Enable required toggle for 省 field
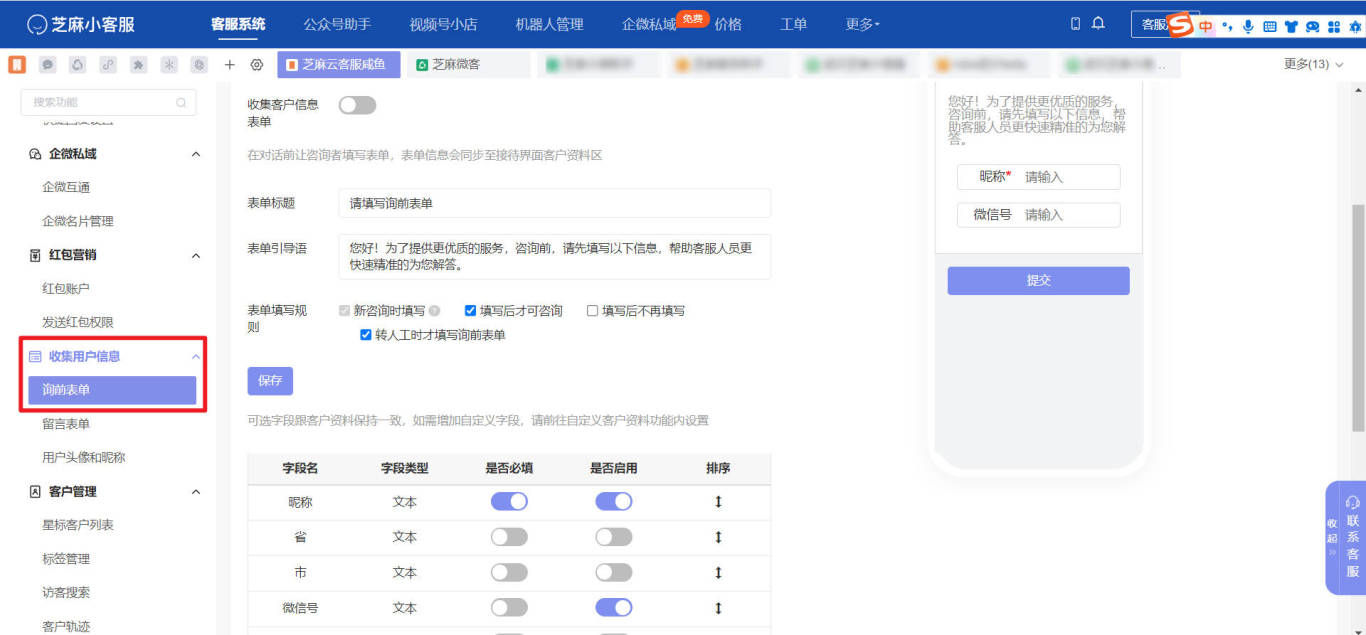The image size is (1366, 635). [509, 537]
